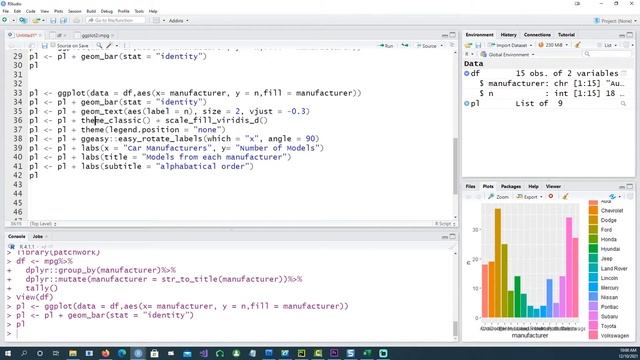640x360 pixels.
Task: Open an existing file via folder icon
Action: coord(36,20)
